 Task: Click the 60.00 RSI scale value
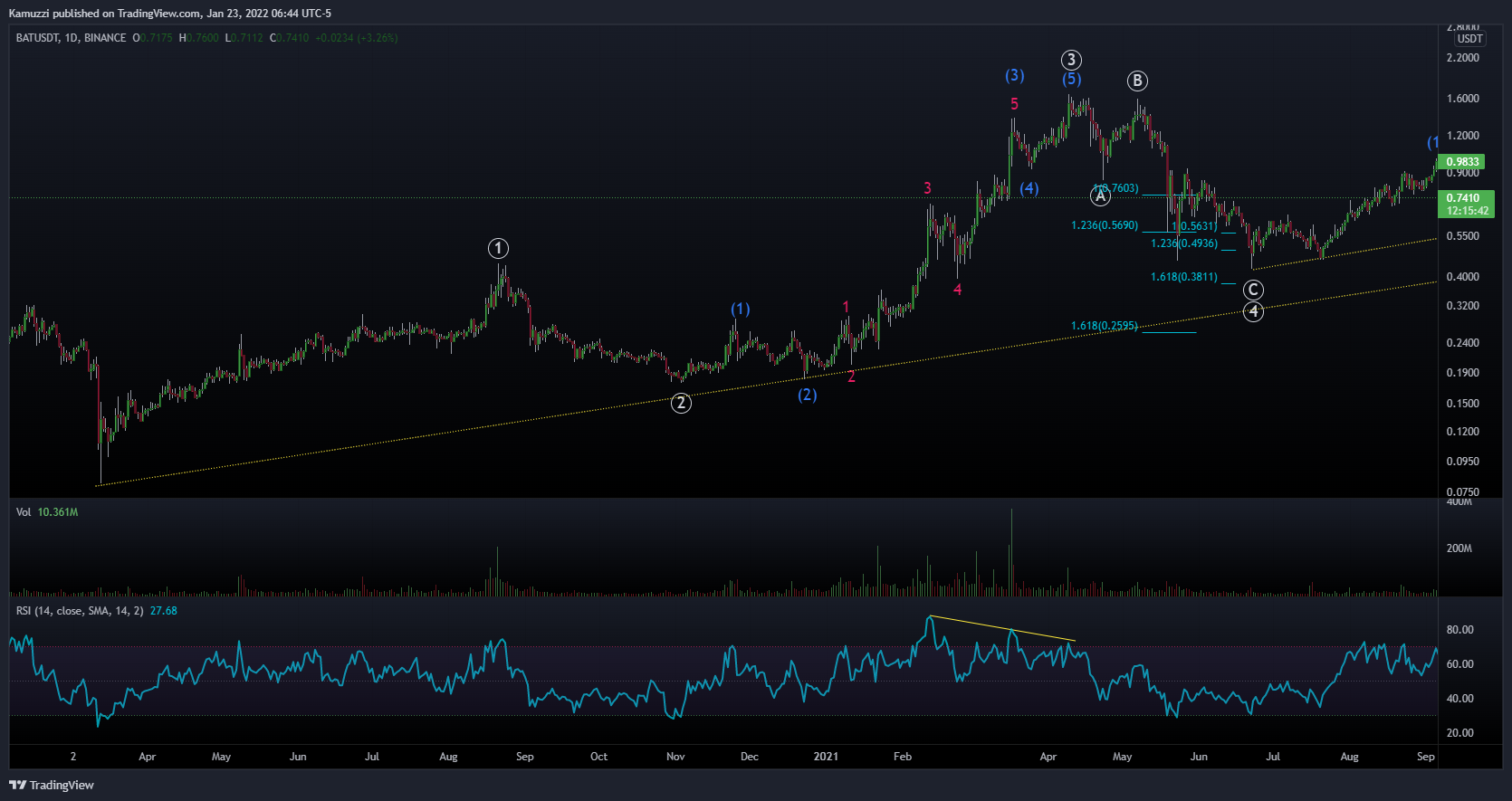coord(1459,664)
